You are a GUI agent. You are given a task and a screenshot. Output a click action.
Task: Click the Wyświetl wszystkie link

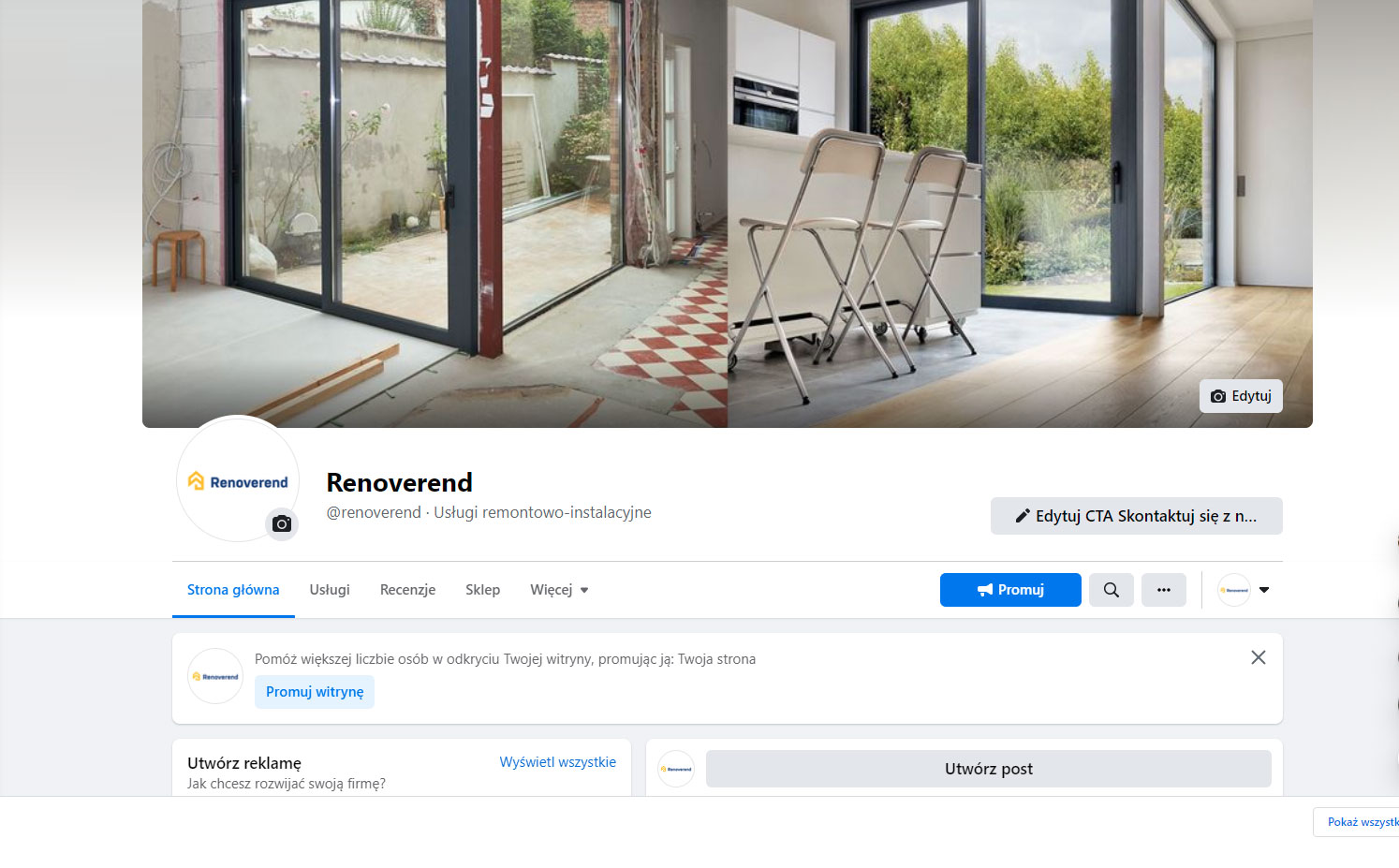(557, 762)
